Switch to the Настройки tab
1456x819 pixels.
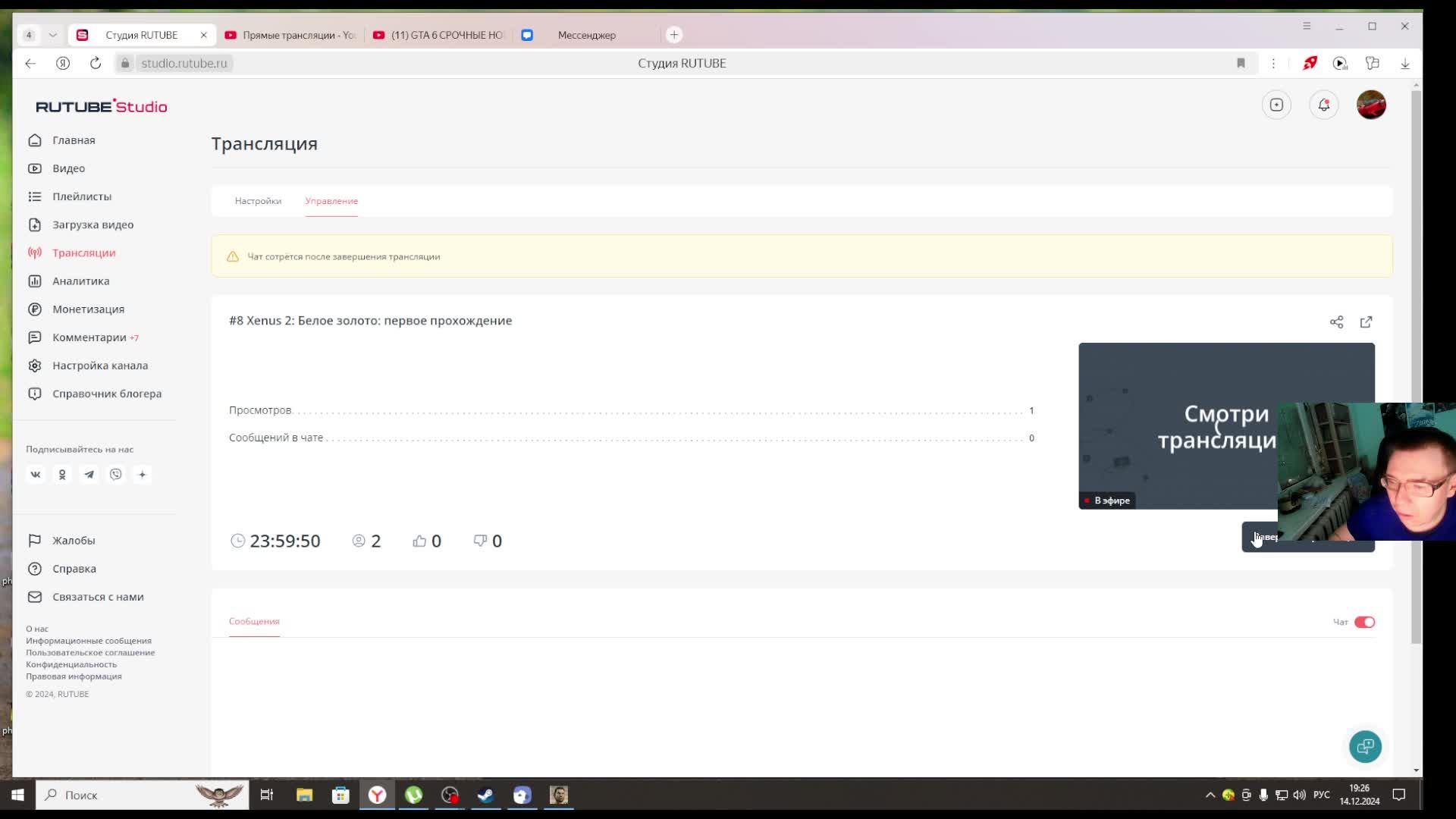tap(258, 201)
